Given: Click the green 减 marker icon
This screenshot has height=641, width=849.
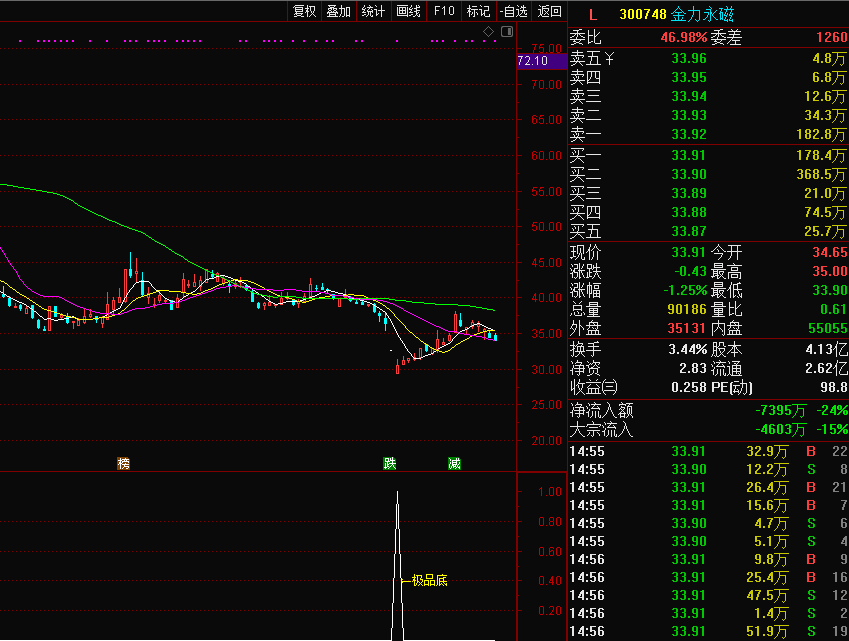Looking at the screenshot, I should (454, 463).
